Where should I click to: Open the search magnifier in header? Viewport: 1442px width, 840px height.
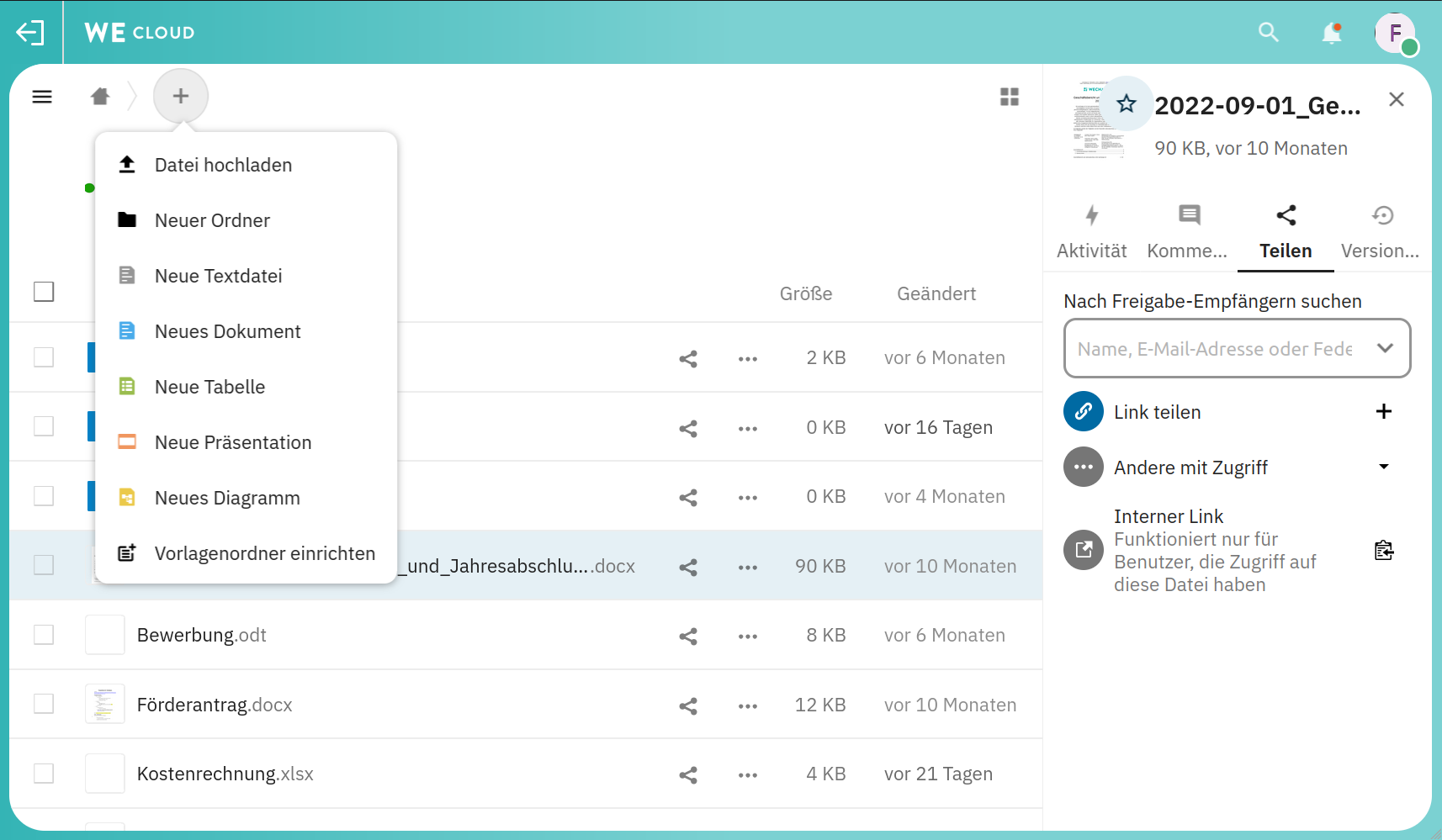(1269, 33)
